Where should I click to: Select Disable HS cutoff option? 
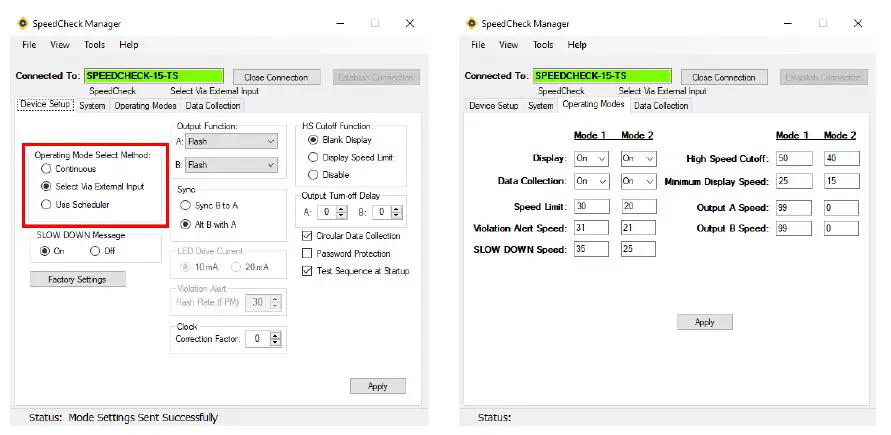click(x=313, y=175)
